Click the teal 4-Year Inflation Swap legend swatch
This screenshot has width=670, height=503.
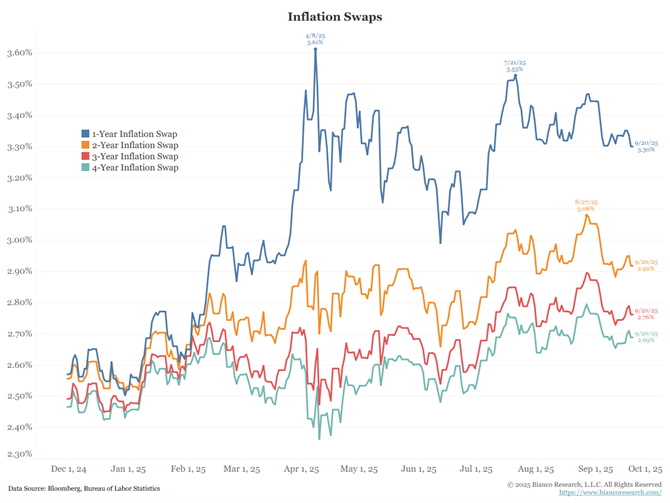click(x=85, y=168)
